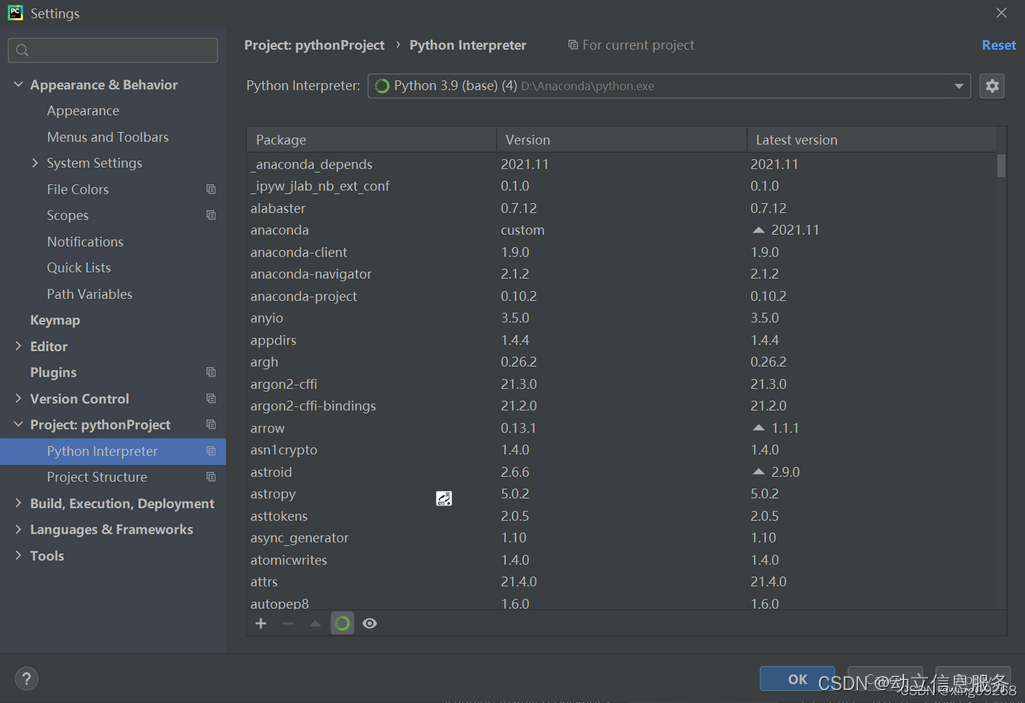Expand the Editor section

click(x=18, y=346)
